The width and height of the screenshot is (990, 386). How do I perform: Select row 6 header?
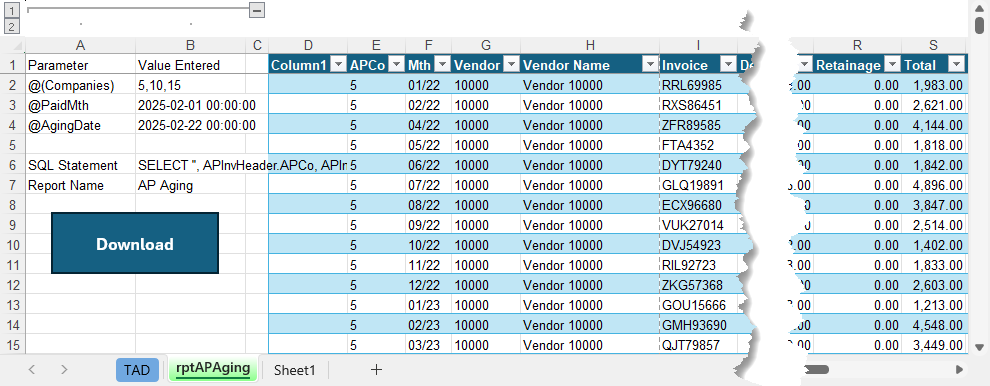point(13,165)
